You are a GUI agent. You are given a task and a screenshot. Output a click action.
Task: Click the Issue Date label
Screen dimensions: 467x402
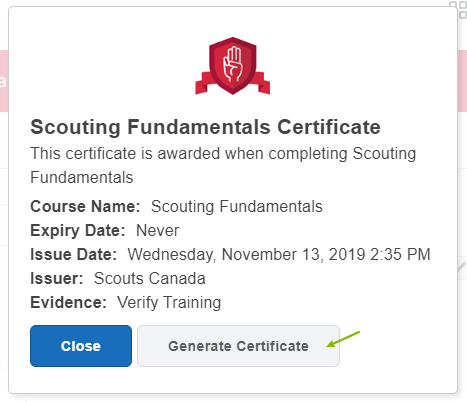coord(74,254)
